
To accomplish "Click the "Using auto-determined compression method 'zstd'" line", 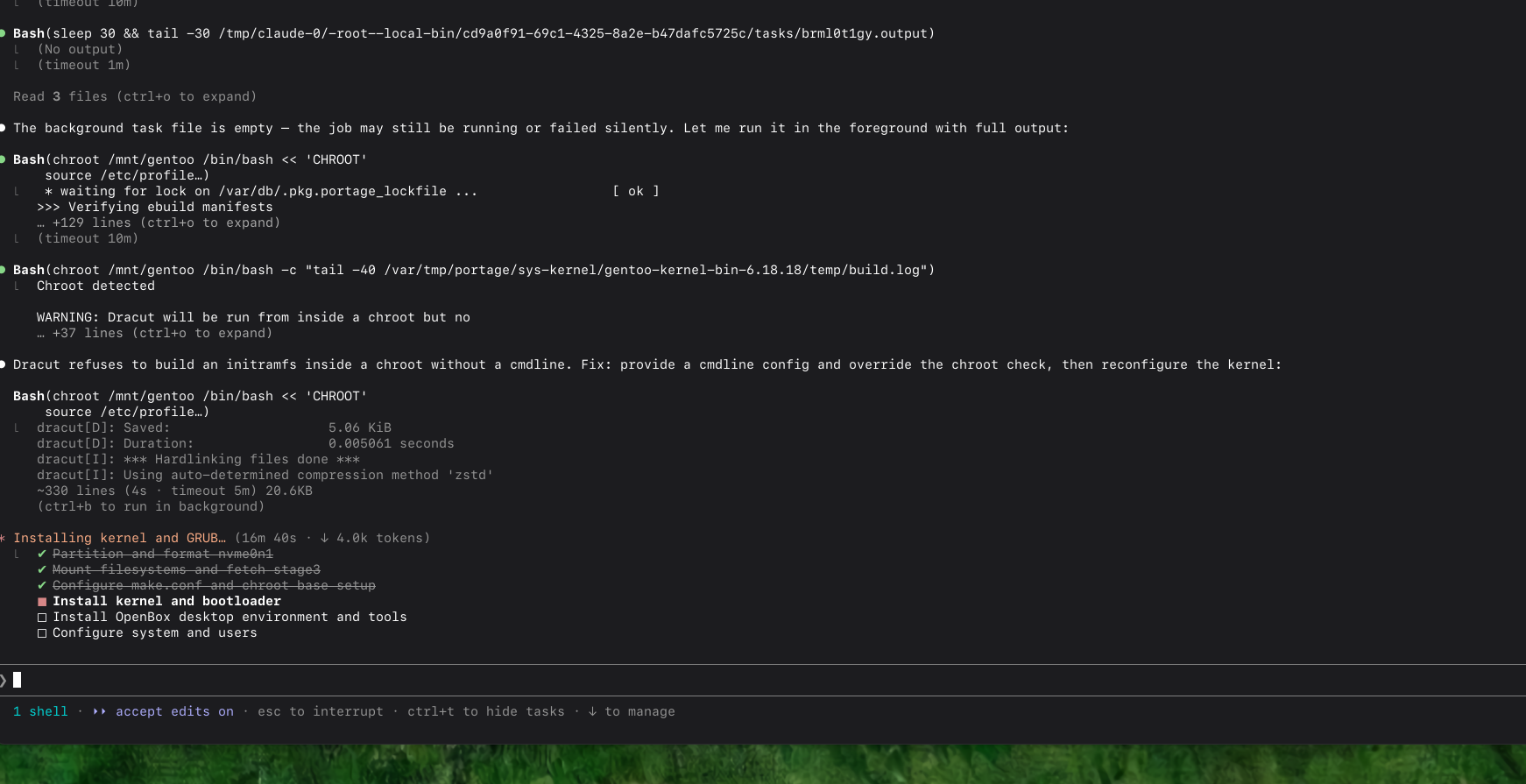I will 265,475.
